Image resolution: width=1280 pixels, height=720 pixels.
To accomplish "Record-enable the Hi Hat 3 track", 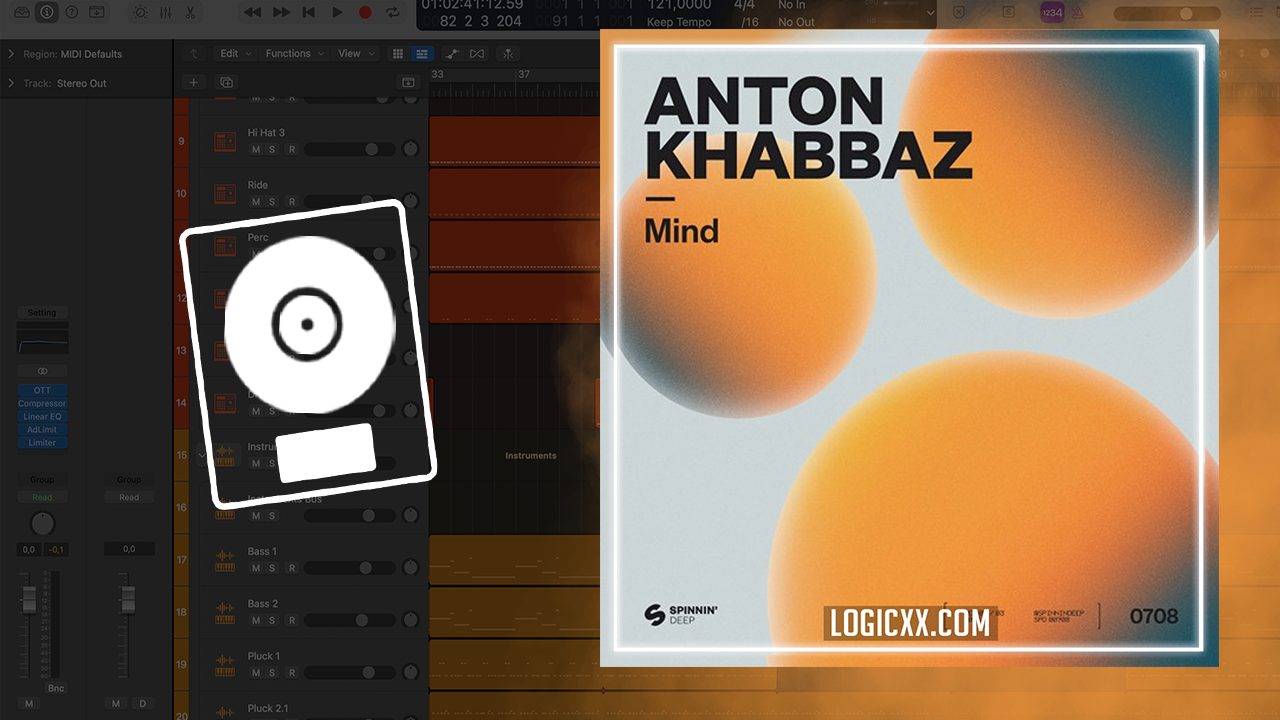I will click(291, 149).
